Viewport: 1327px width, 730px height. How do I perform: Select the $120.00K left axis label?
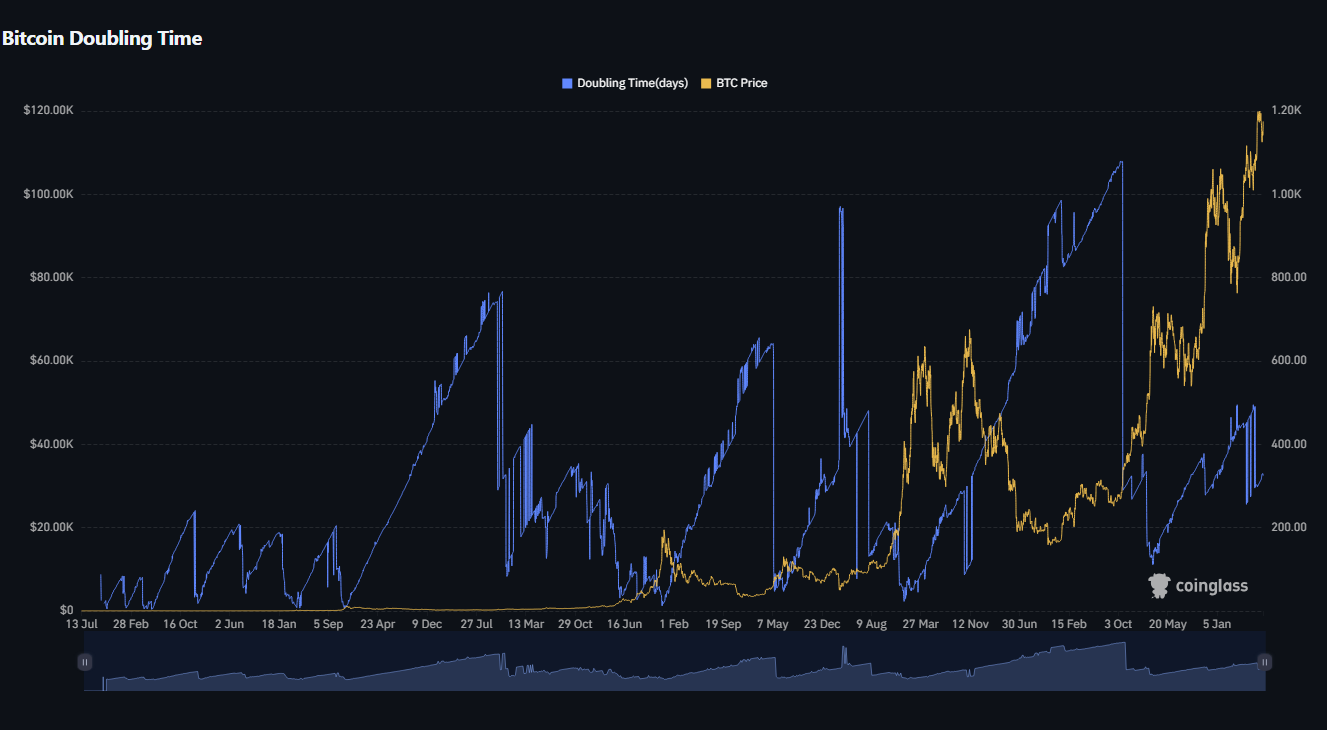tap(48, 110)
